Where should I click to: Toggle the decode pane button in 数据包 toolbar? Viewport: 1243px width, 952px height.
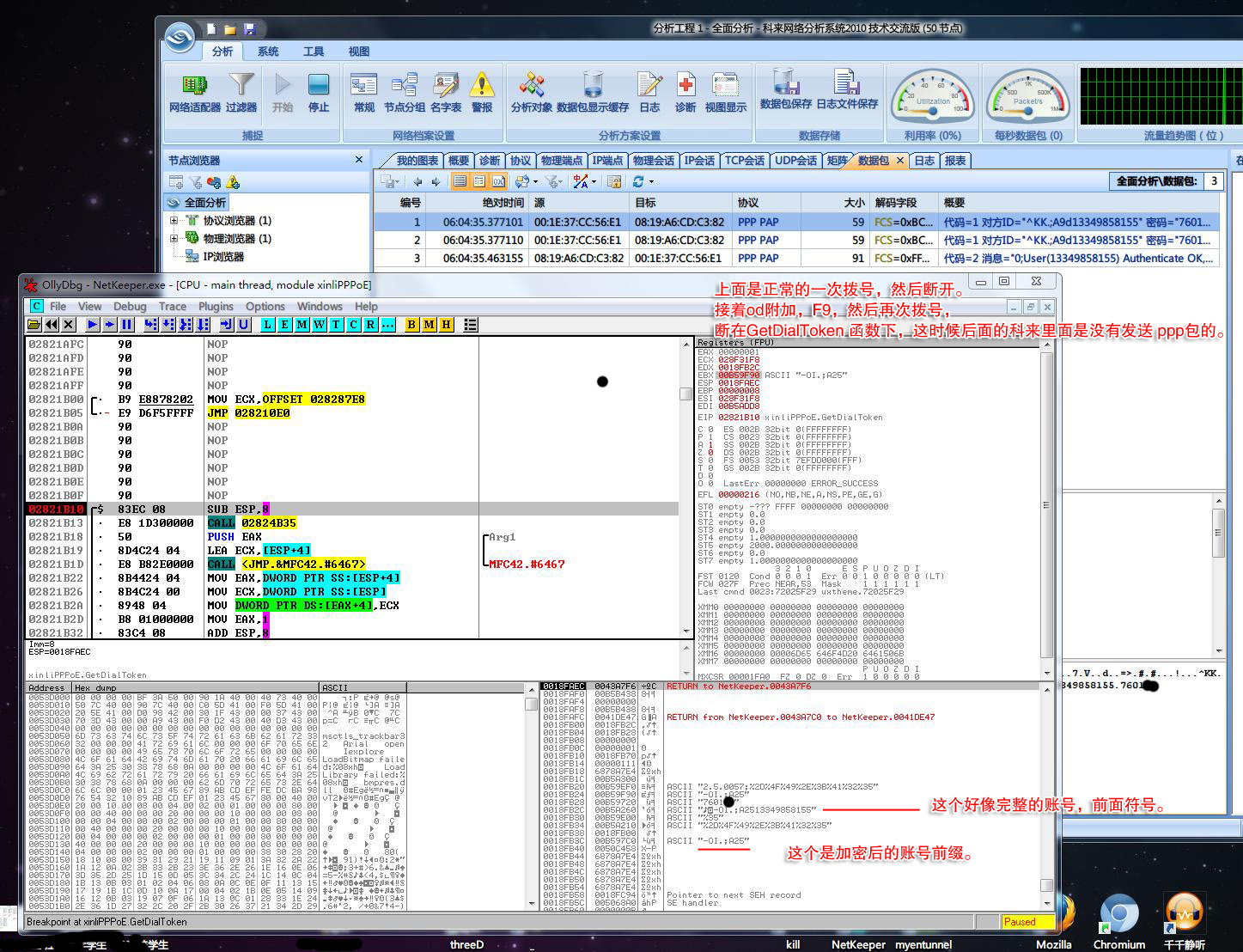point(479,181)
